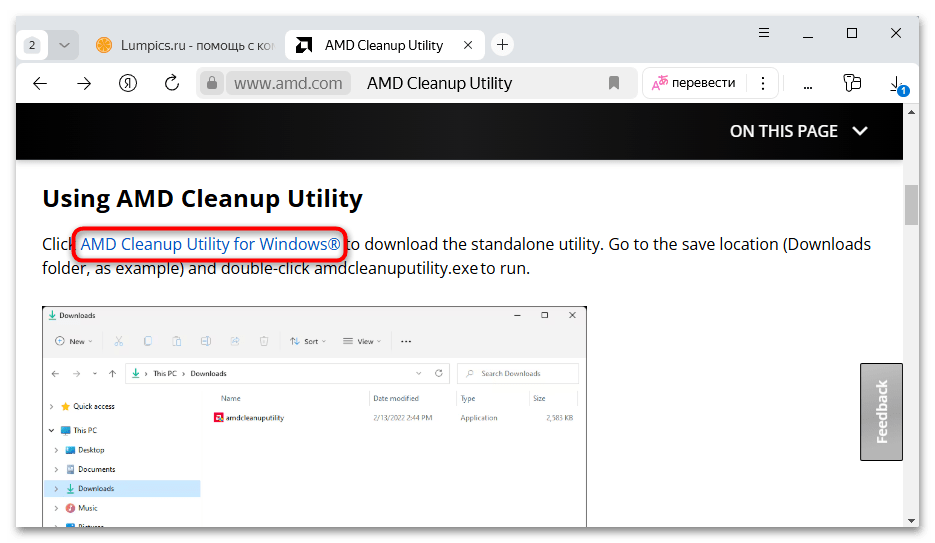This screenshot has width=935, height=543.
Task: Click the www.amd.com address field
Action: tap(288, 83)
